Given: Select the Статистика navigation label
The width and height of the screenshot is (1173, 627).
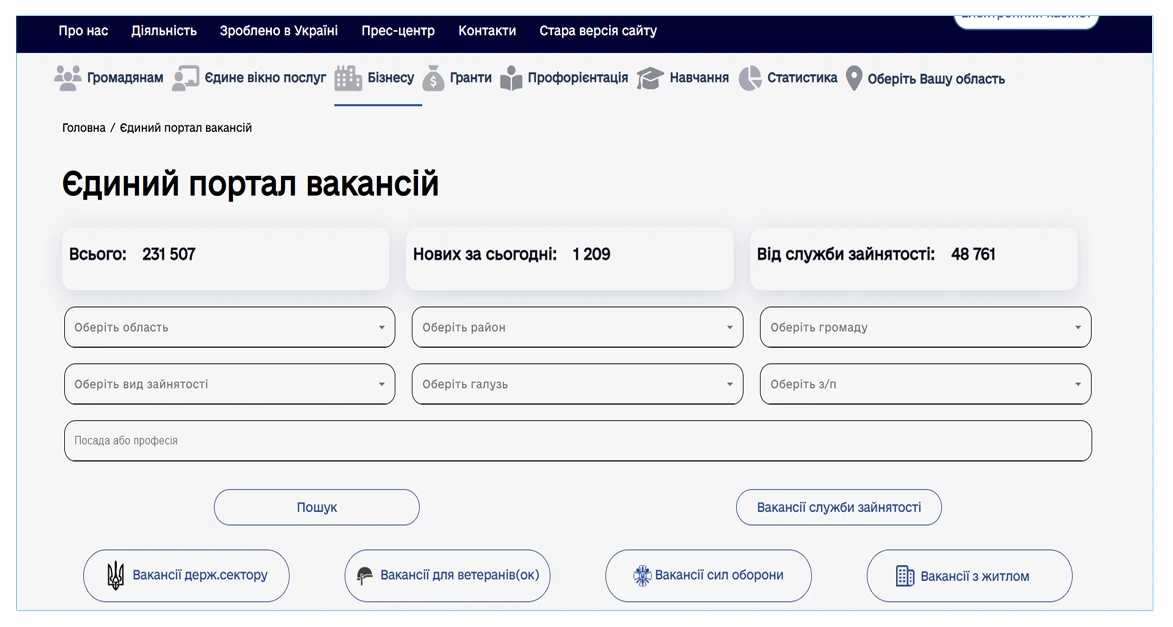Looking at the screenshot, I should [802, 78].
